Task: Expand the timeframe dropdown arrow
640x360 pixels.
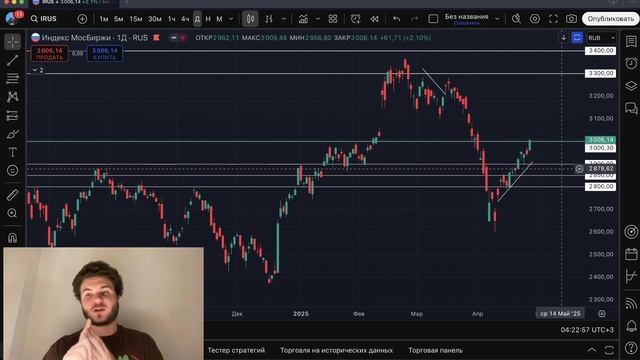Action: (231, 19)
